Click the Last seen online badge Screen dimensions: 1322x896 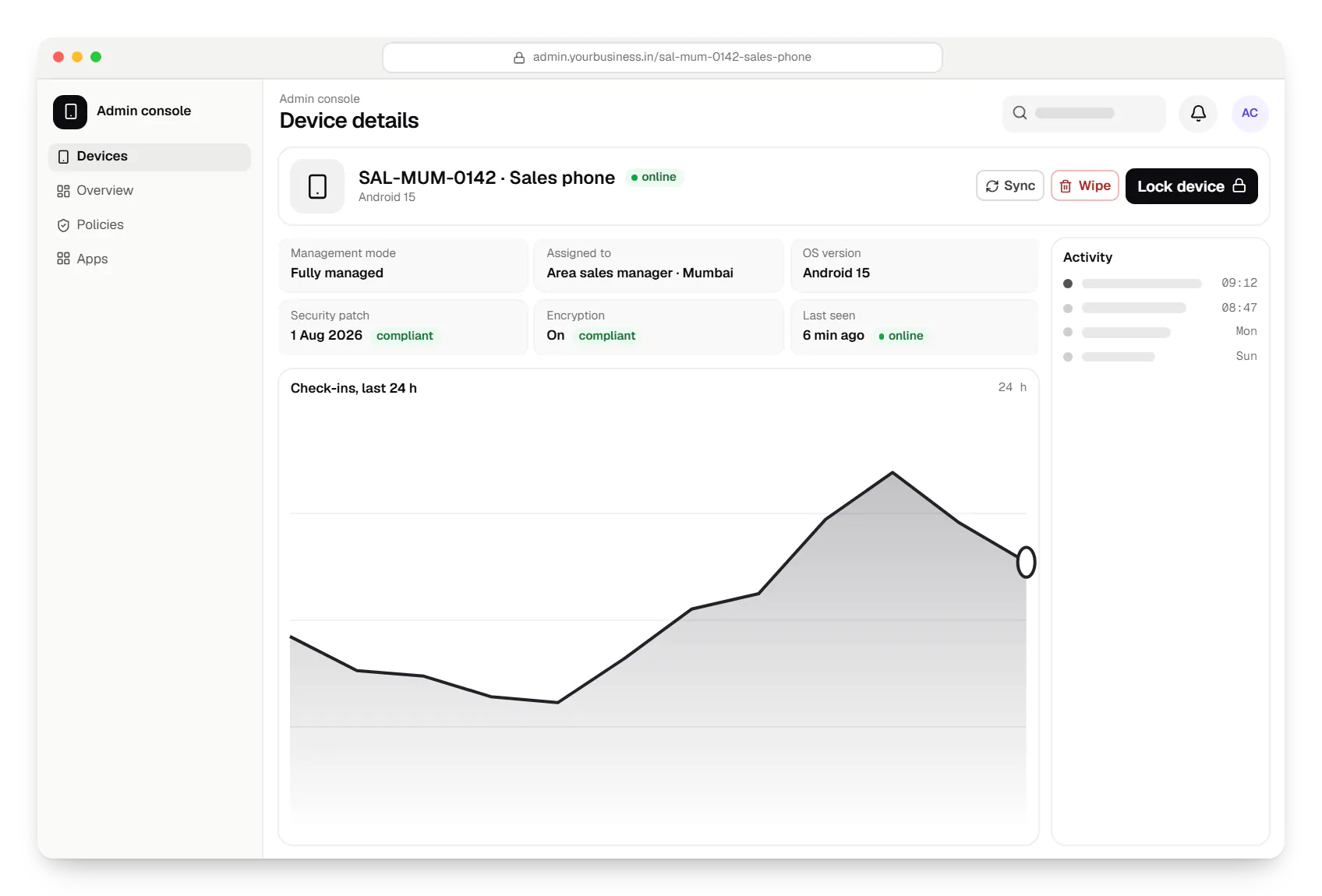click(901, 336)
